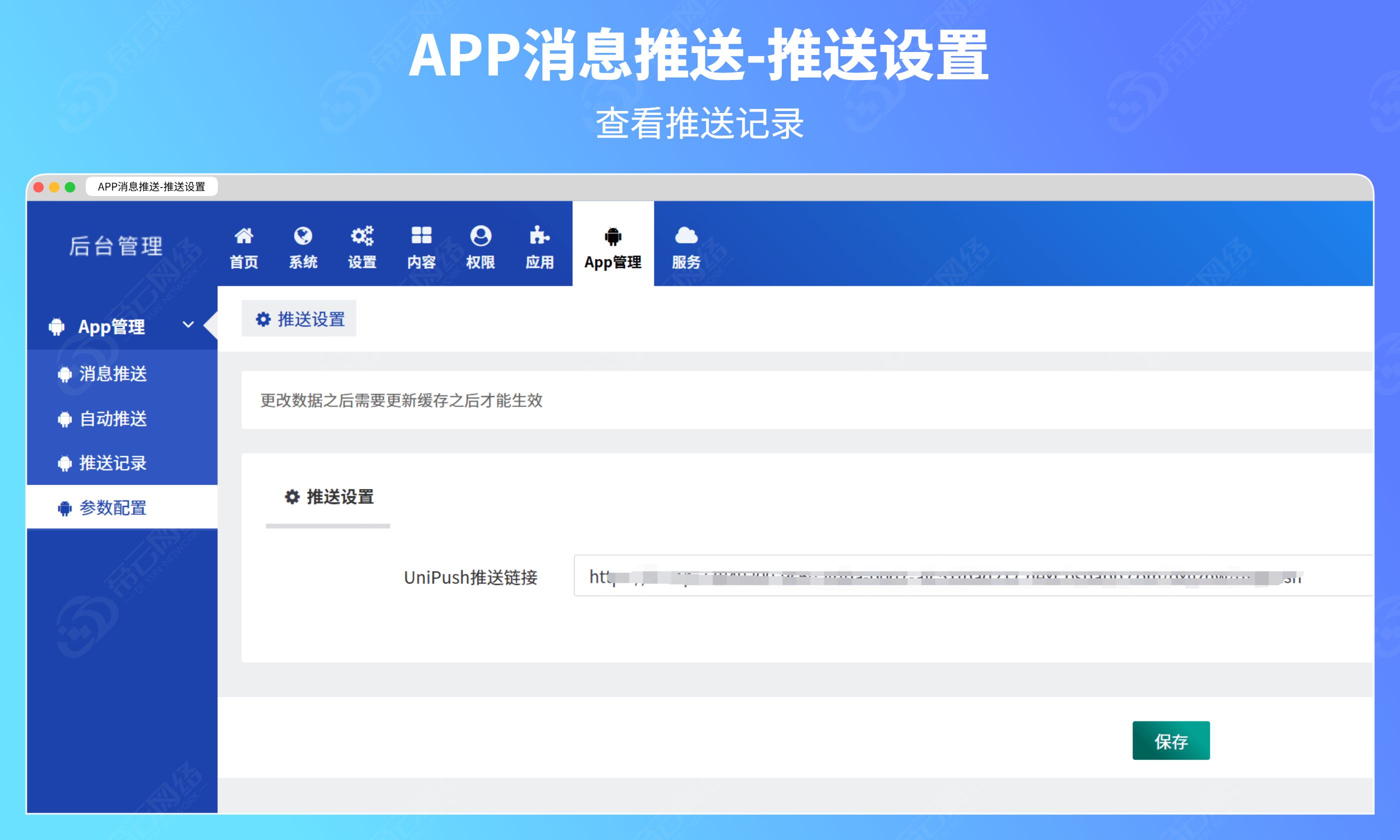Open the 首页 home icon in top navigation
This screenshot has height=840, width=1400.
click(243, 236)
